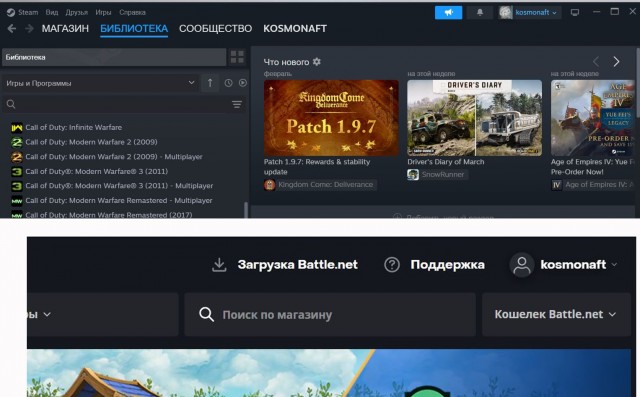
Task: Toggle the ready-to-play filter icon
Action: (x=243, y=83)
